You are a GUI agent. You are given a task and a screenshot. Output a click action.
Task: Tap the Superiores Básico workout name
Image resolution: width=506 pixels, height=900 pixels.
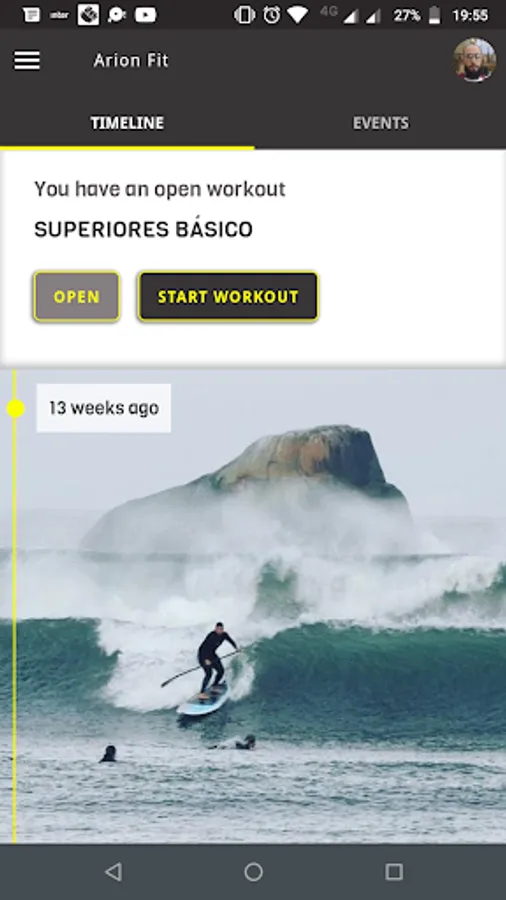click(x=143, y=229)
